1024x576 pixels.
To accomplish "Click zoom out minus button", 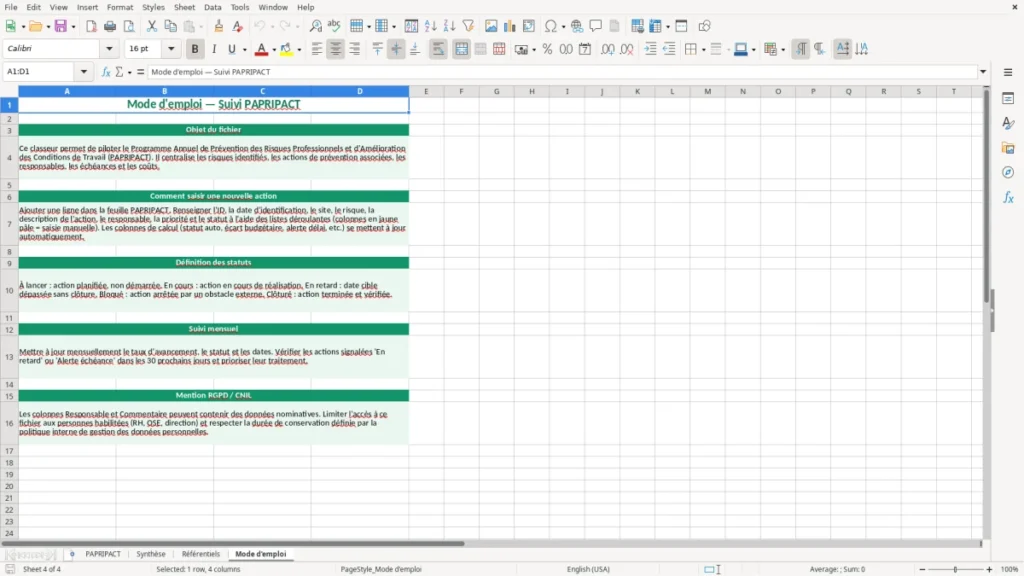I will [922, 569].
